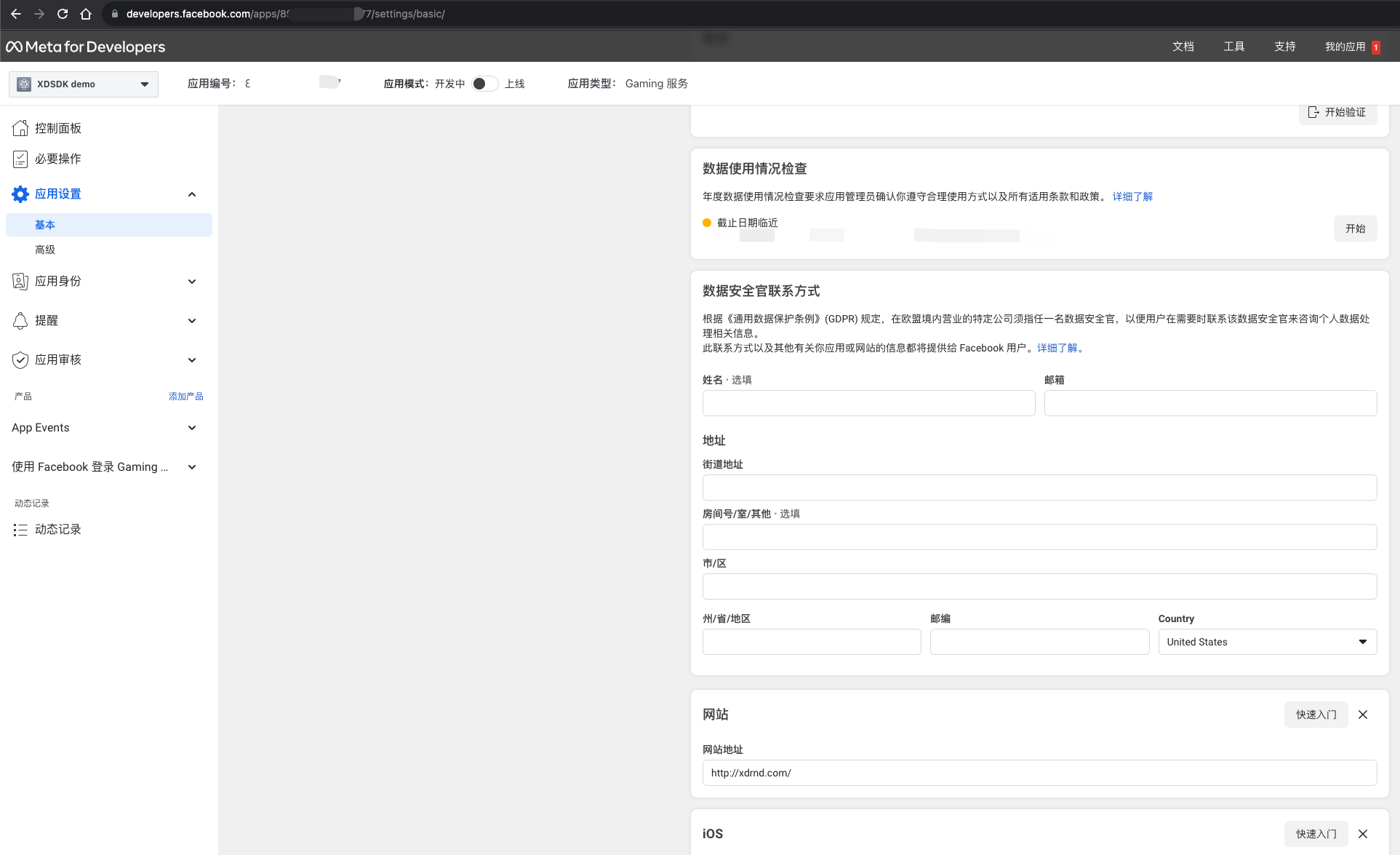Focus the 邮箱 input field
Viewport: 1400px width, 855px height.
(1210, 403)
